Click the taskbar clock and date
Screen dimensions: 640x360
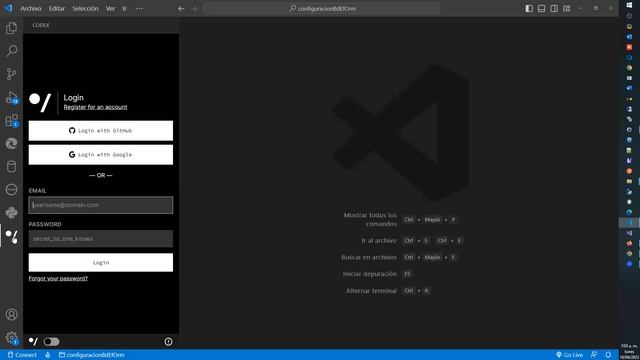(x=629, y=351)
